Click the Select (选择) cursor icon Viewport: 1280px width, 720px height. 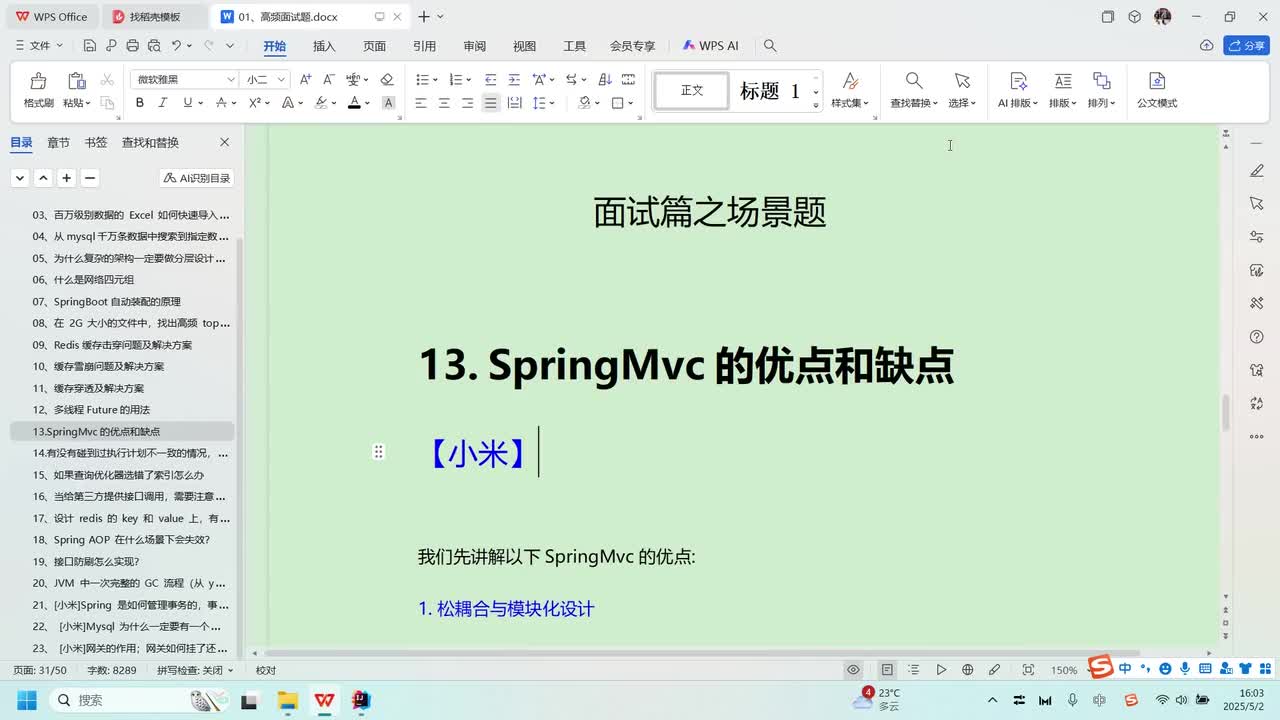coord(962,81)
